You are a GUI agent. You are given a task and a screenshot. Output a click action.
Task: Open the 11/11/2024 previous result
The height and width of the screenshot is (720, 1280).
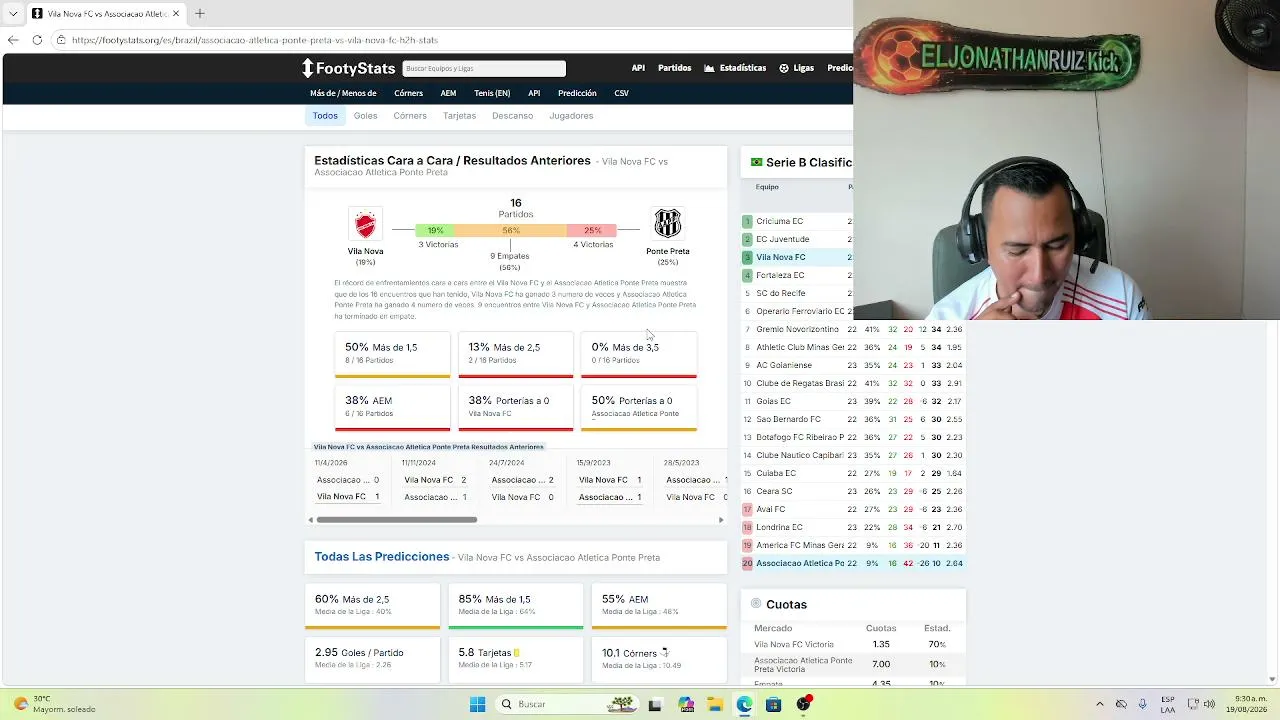[x=435, y=480]
